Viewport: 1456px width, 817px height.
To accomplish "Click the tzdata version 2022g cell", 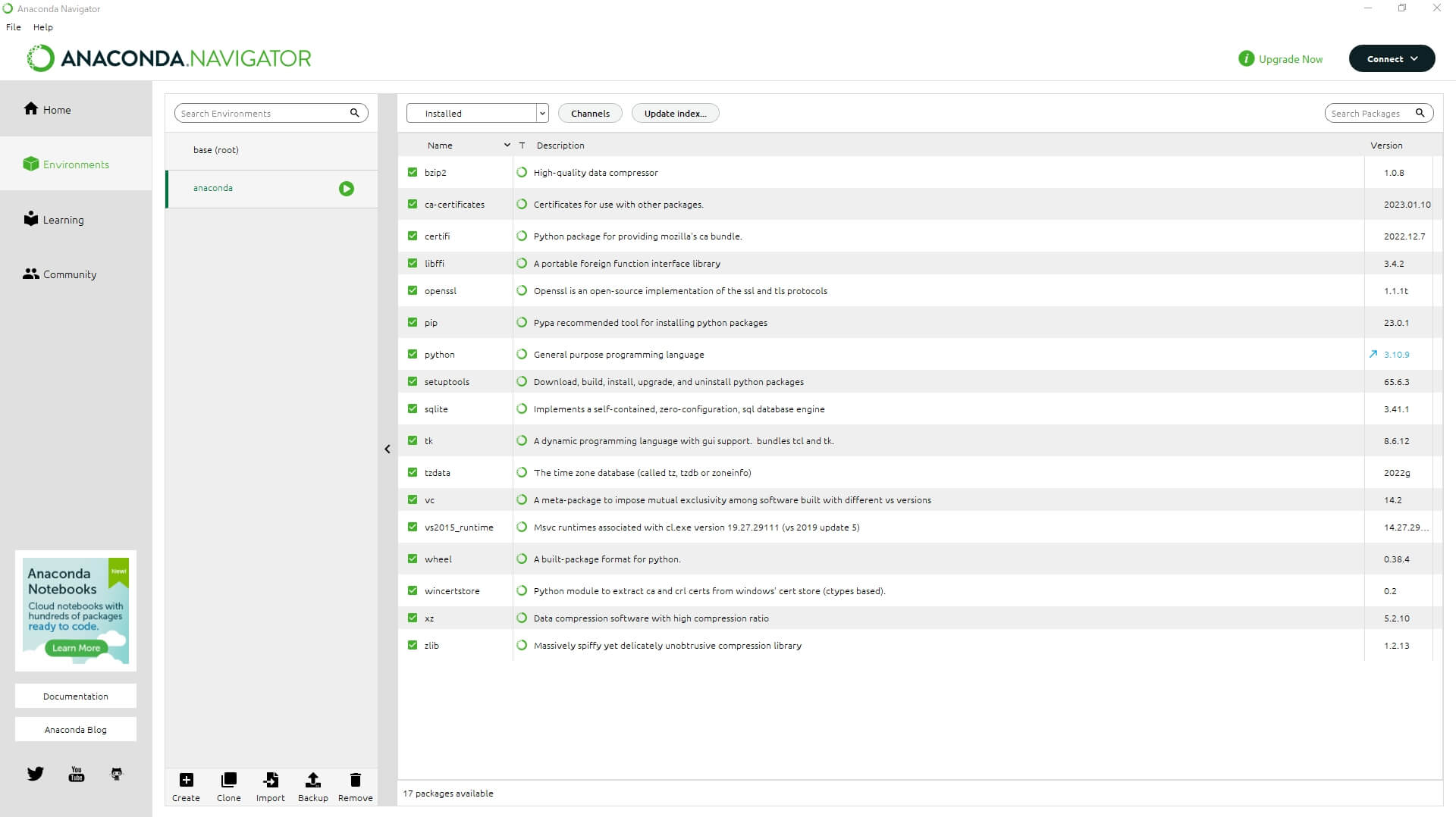I will 1397,472.
